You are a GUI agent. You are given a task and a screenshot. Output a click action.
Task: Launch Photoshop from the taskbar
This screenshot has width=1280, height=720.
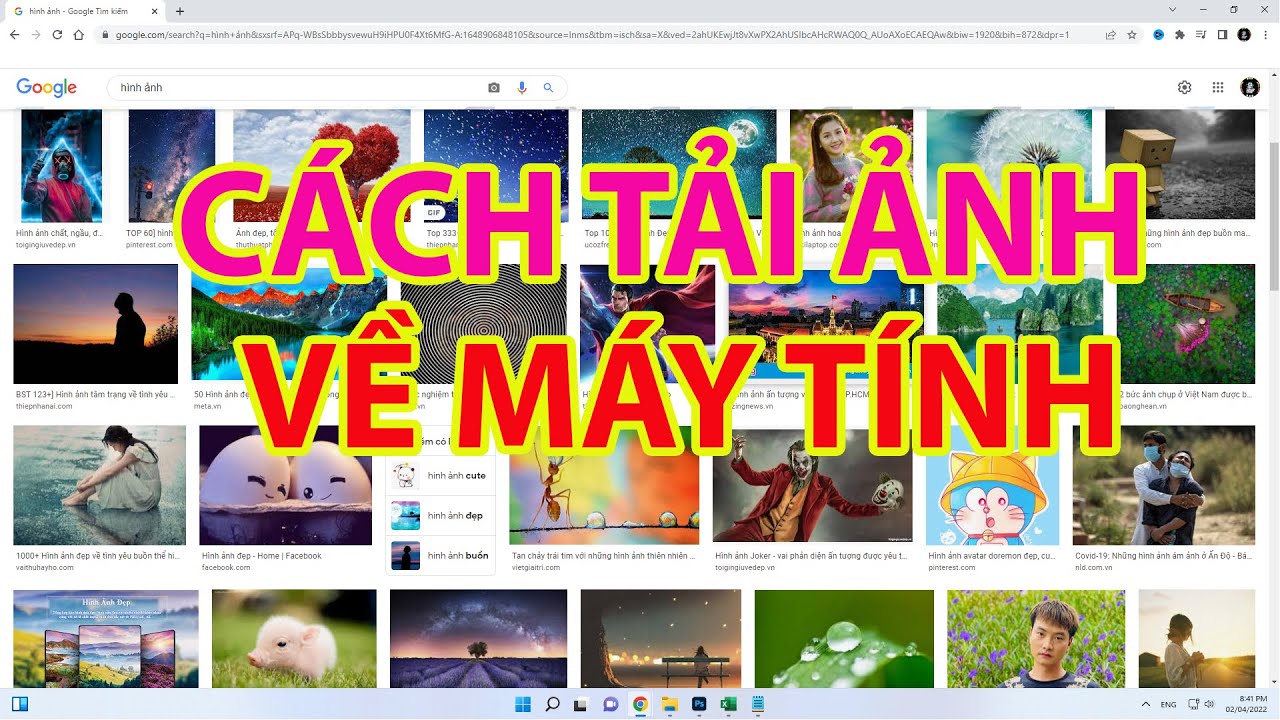click(x=699, y=704)
